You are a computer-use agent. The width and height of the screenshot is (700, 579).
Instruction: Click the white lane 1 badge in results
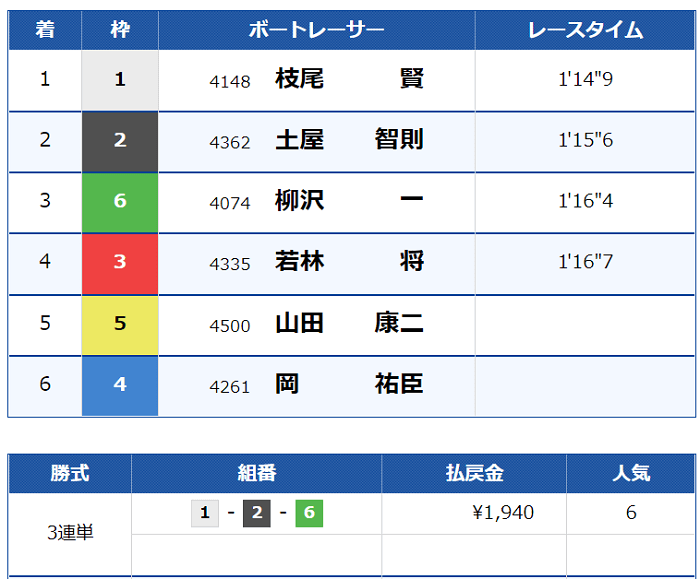coord(120,80)
